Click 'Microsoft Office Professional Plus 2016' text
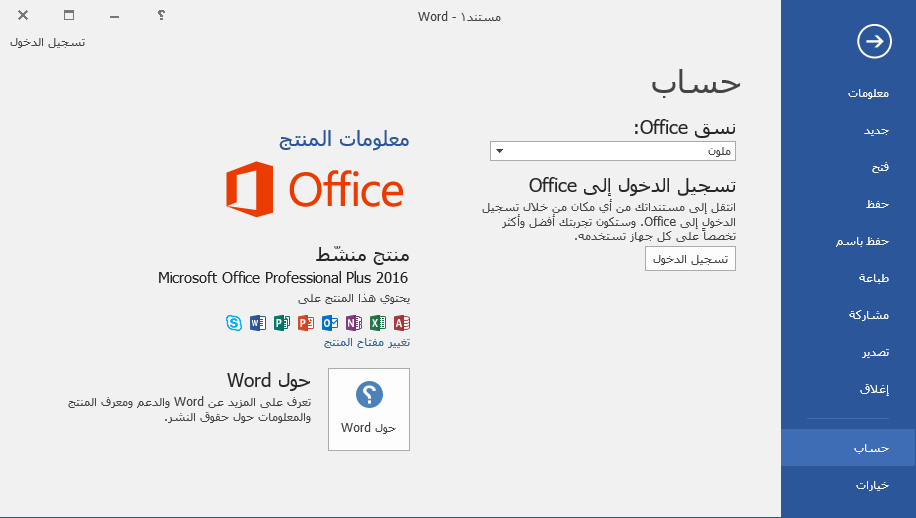The image size is (916, 518). pyautogui.click(x=283, y=277)
